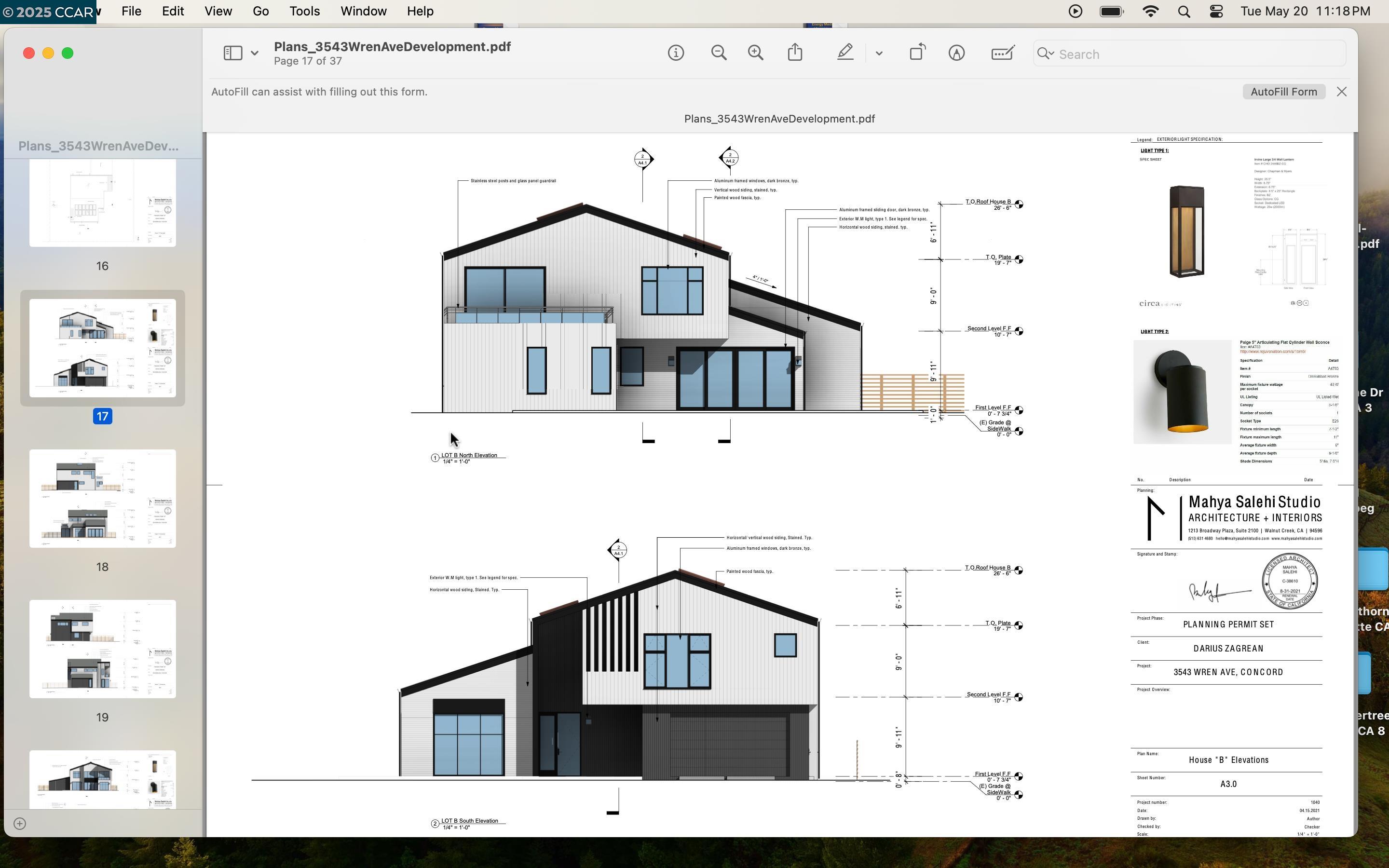
Task: Open the Tools menu
Action: coord(304,12)
